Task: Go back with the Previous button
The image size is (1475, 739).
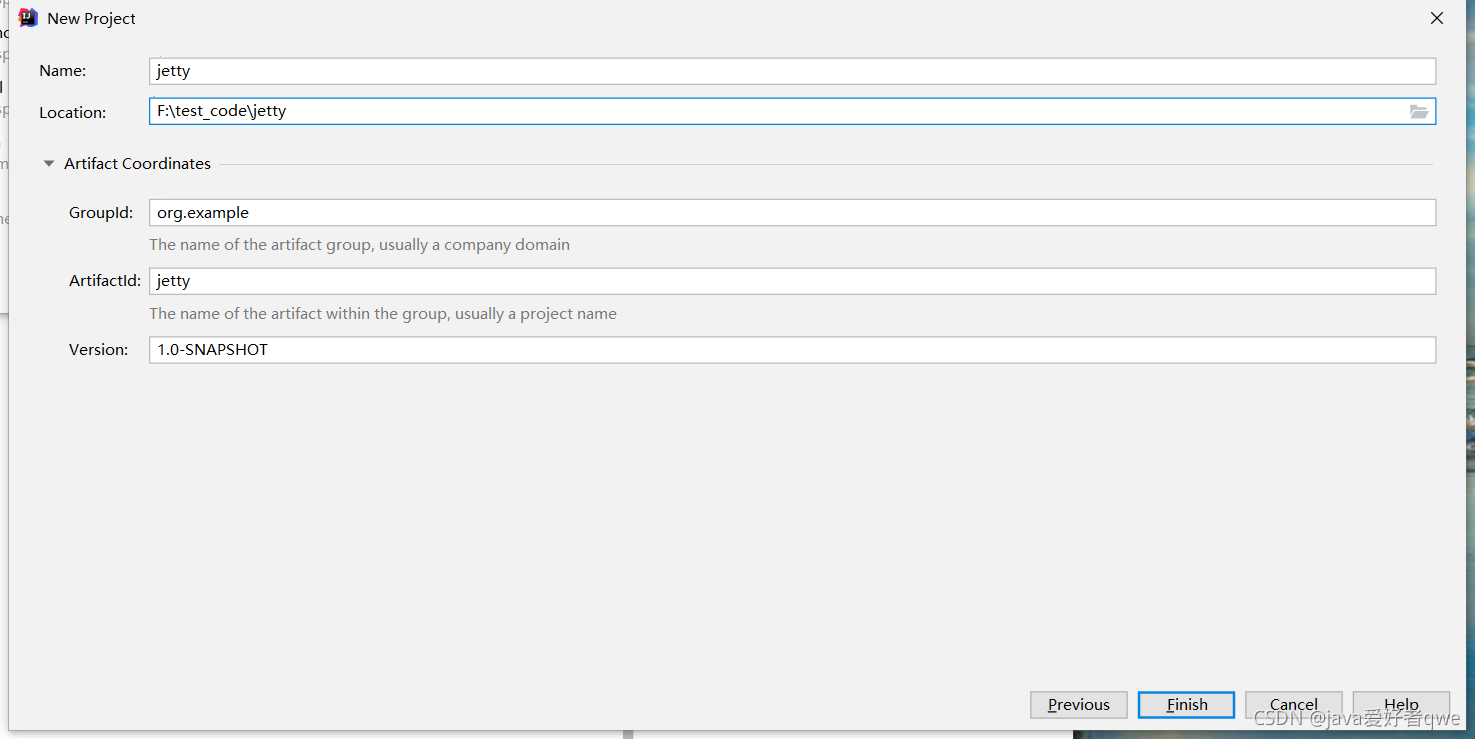Action: (1078, 704)
